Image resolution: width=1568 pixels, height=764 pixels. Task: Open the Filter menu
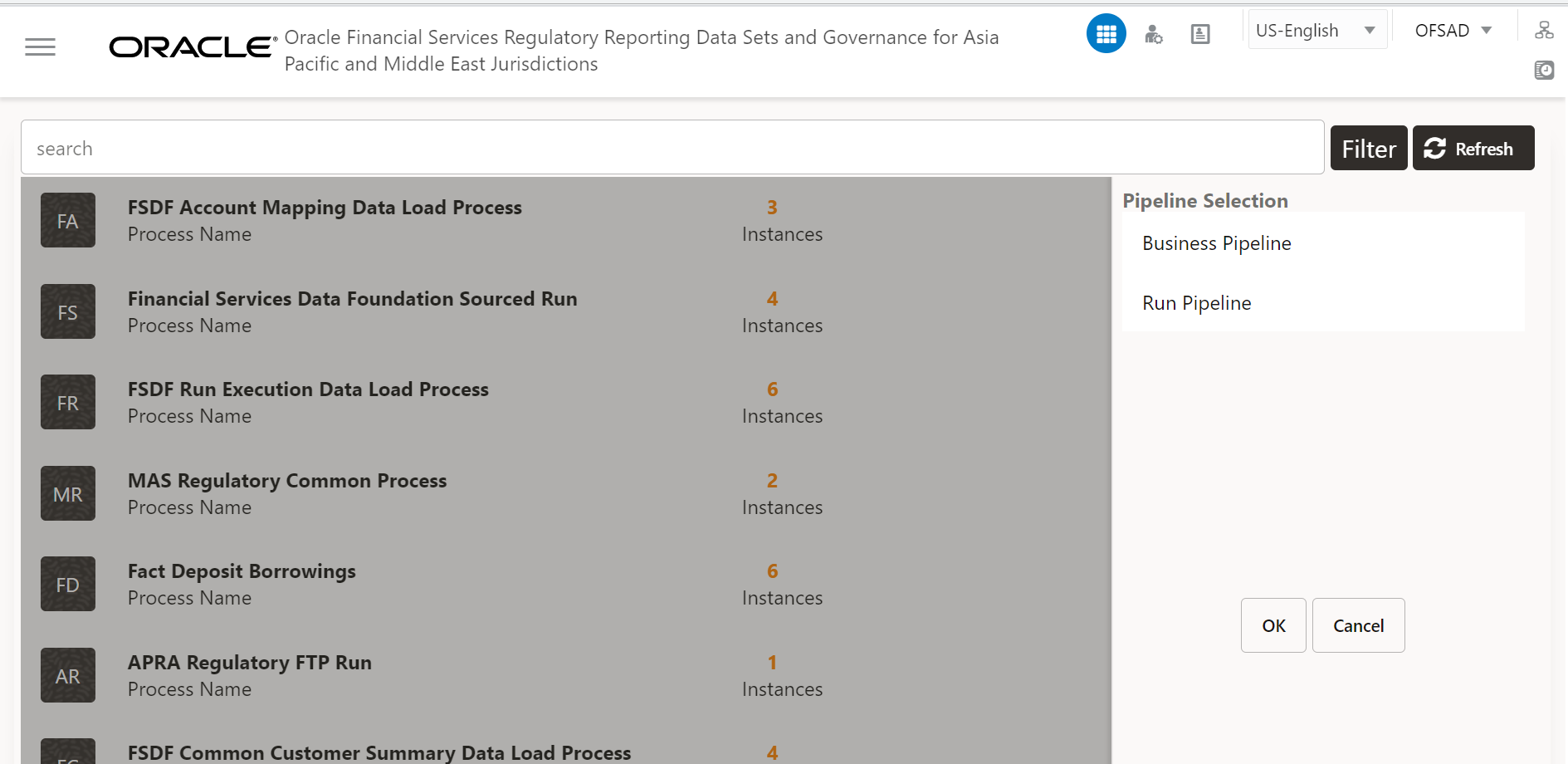tap(1368, 148)
